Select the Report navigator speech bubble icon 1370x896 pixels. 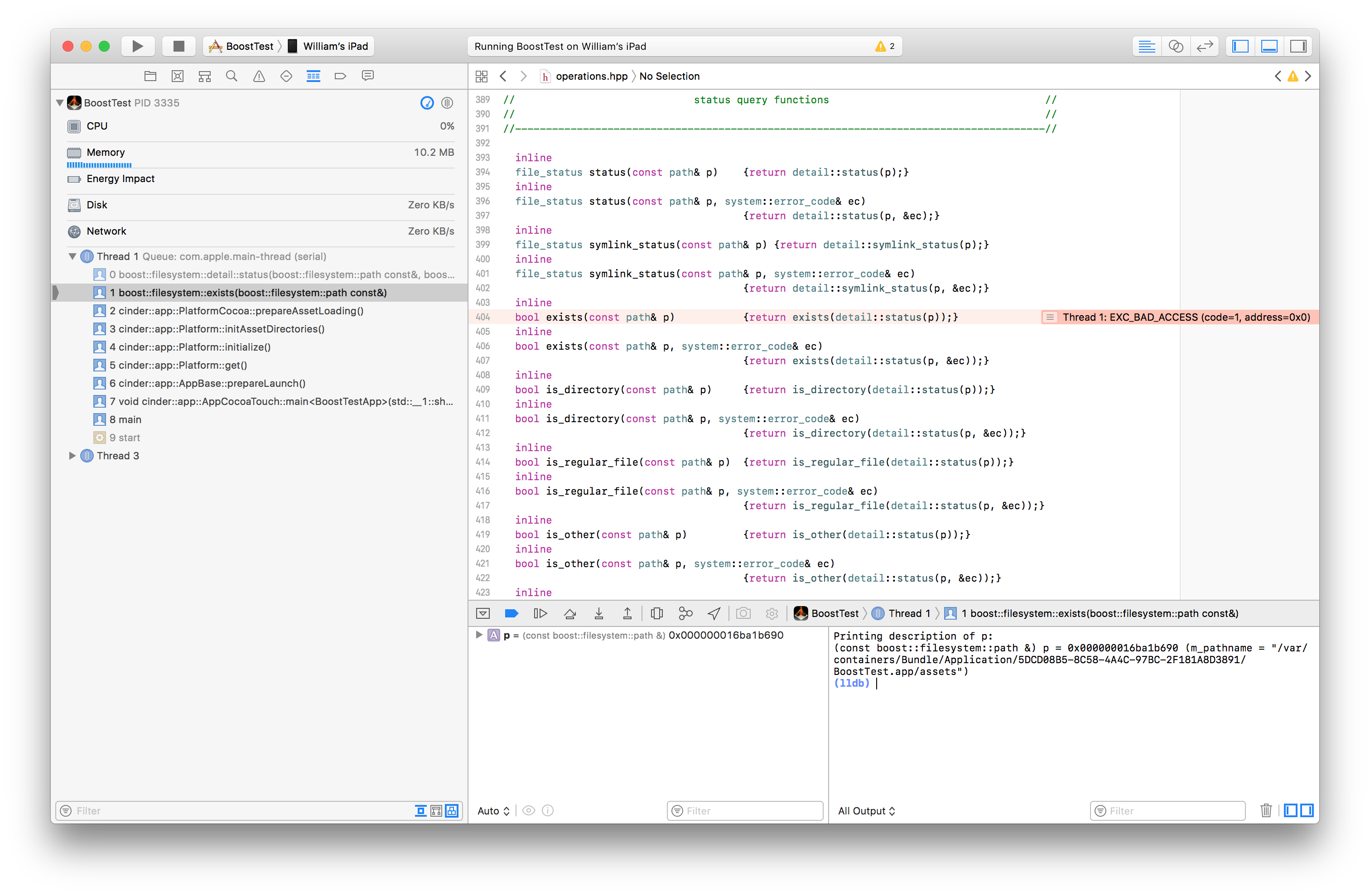(368, 75)
